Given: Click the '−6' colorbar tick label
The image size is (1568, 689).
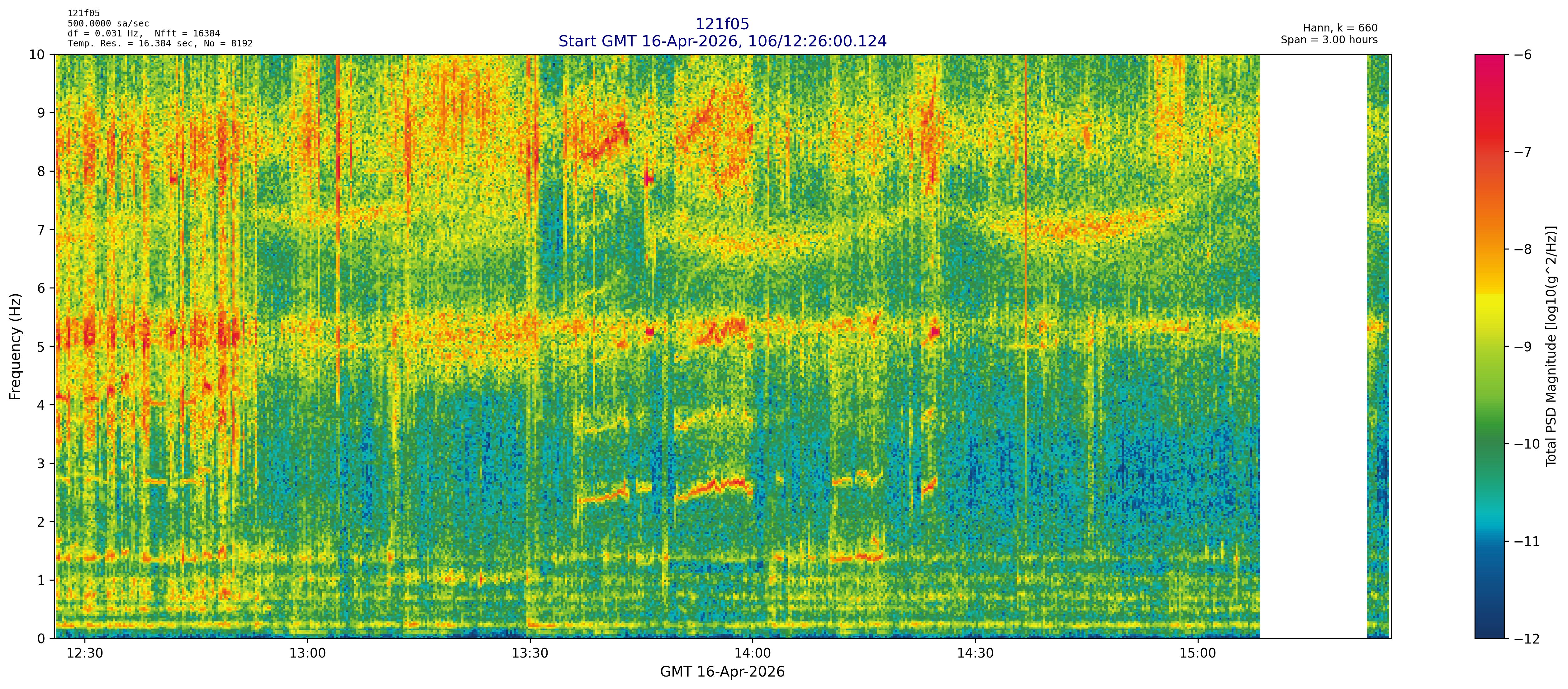Looking at the screenshot, I should [x=1523, y=55].
